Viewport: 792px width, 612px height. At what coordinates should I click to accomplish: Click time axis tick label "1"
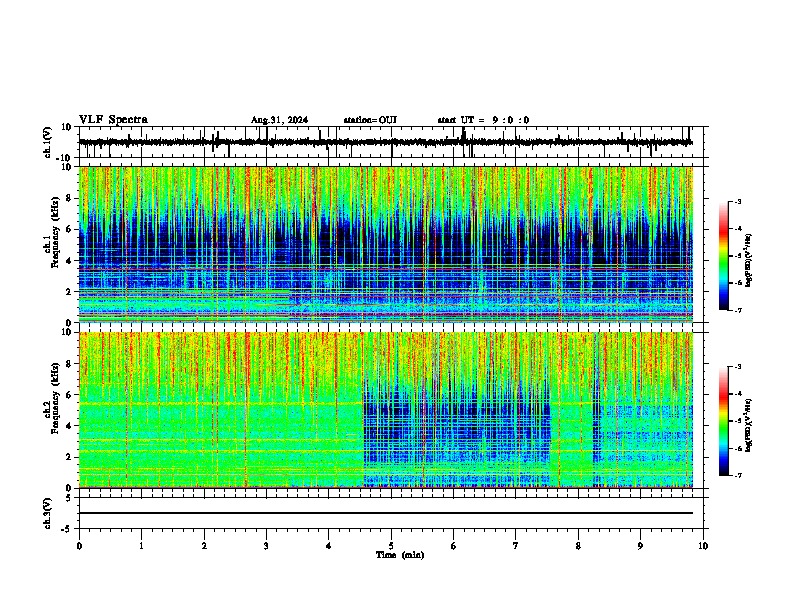tap(141, 546)
